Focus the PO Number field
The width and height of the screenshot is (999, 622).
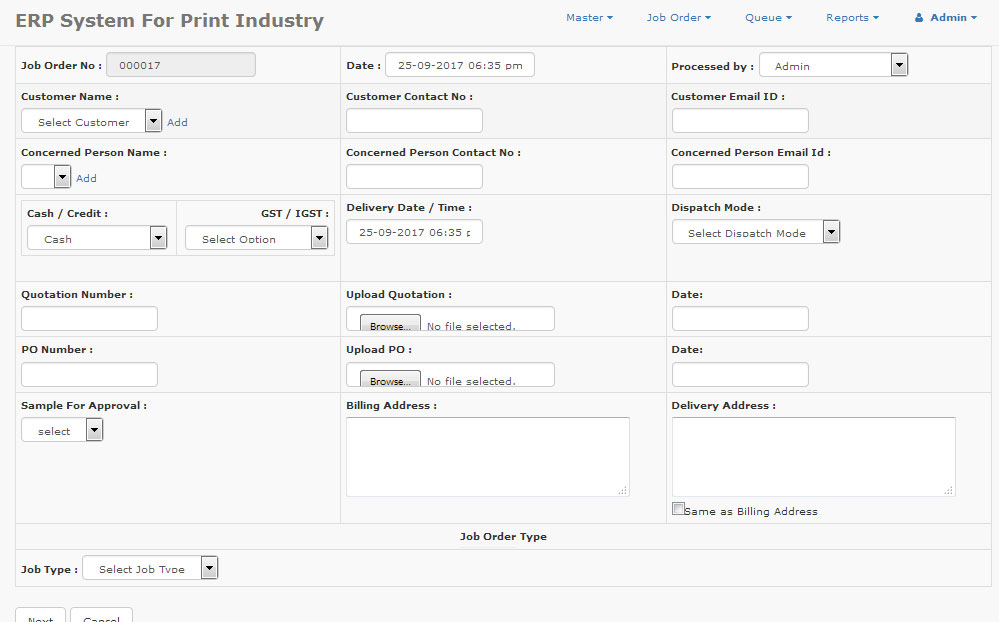(89, 375)
